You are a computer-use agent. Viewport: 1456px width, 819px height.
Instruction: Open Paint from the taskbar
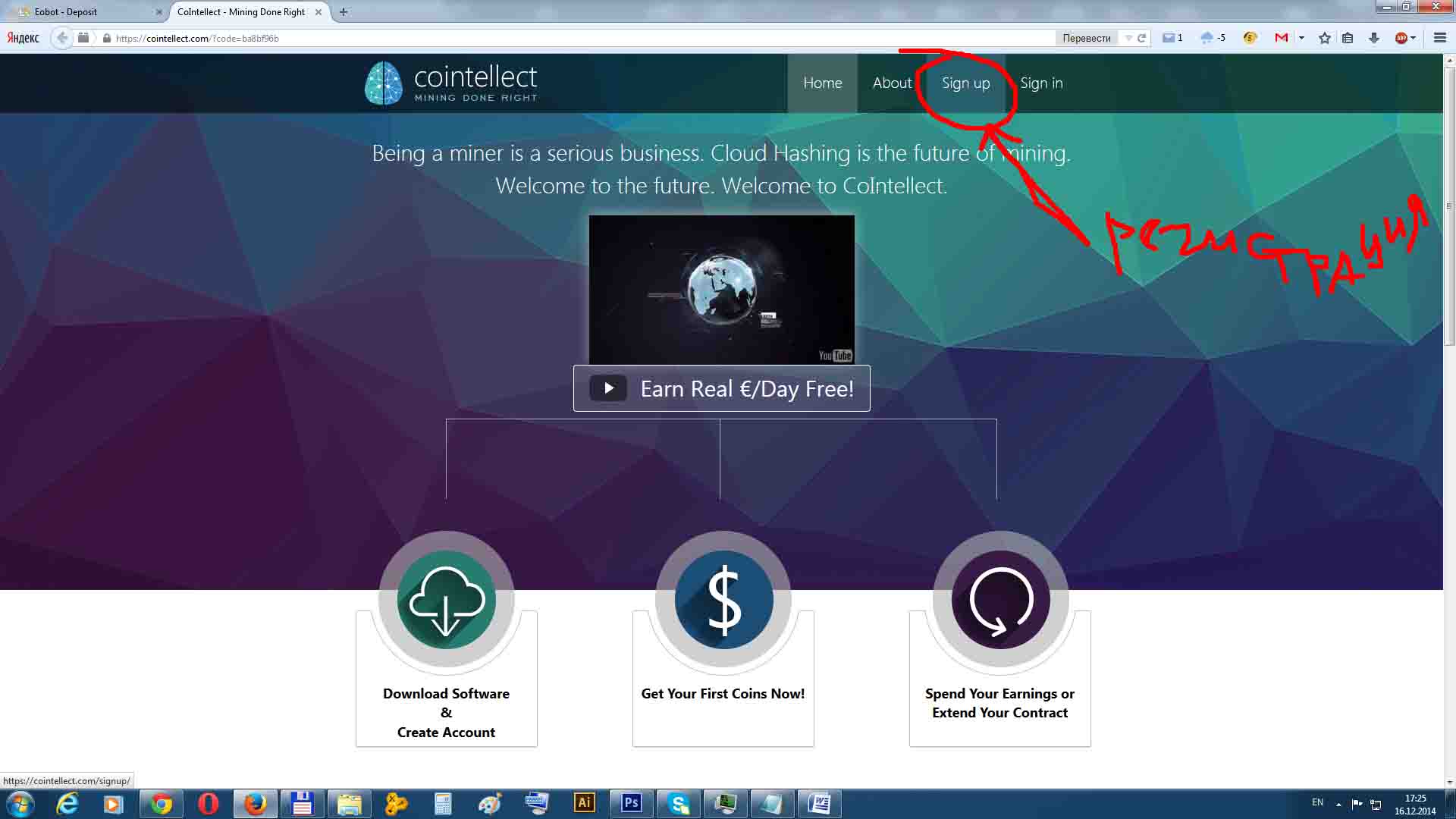click(x=490, y=804)
